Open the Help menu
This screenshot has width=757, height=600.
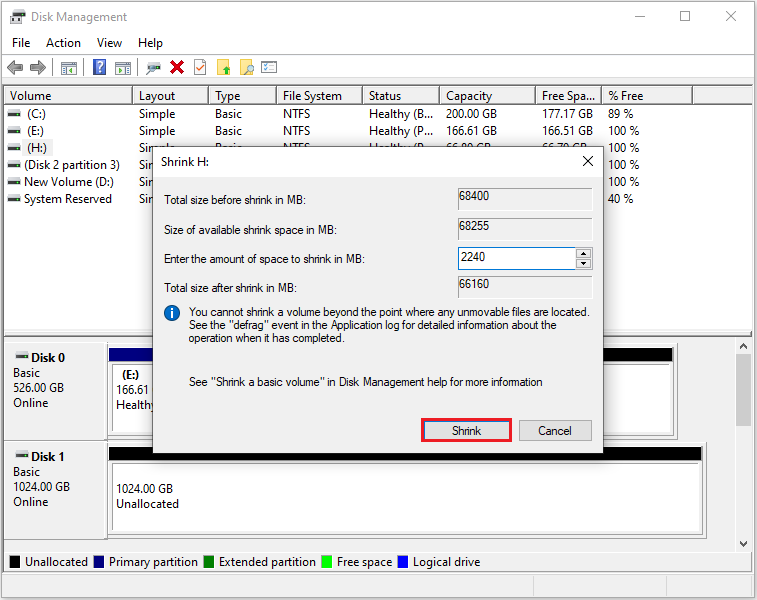150,43
